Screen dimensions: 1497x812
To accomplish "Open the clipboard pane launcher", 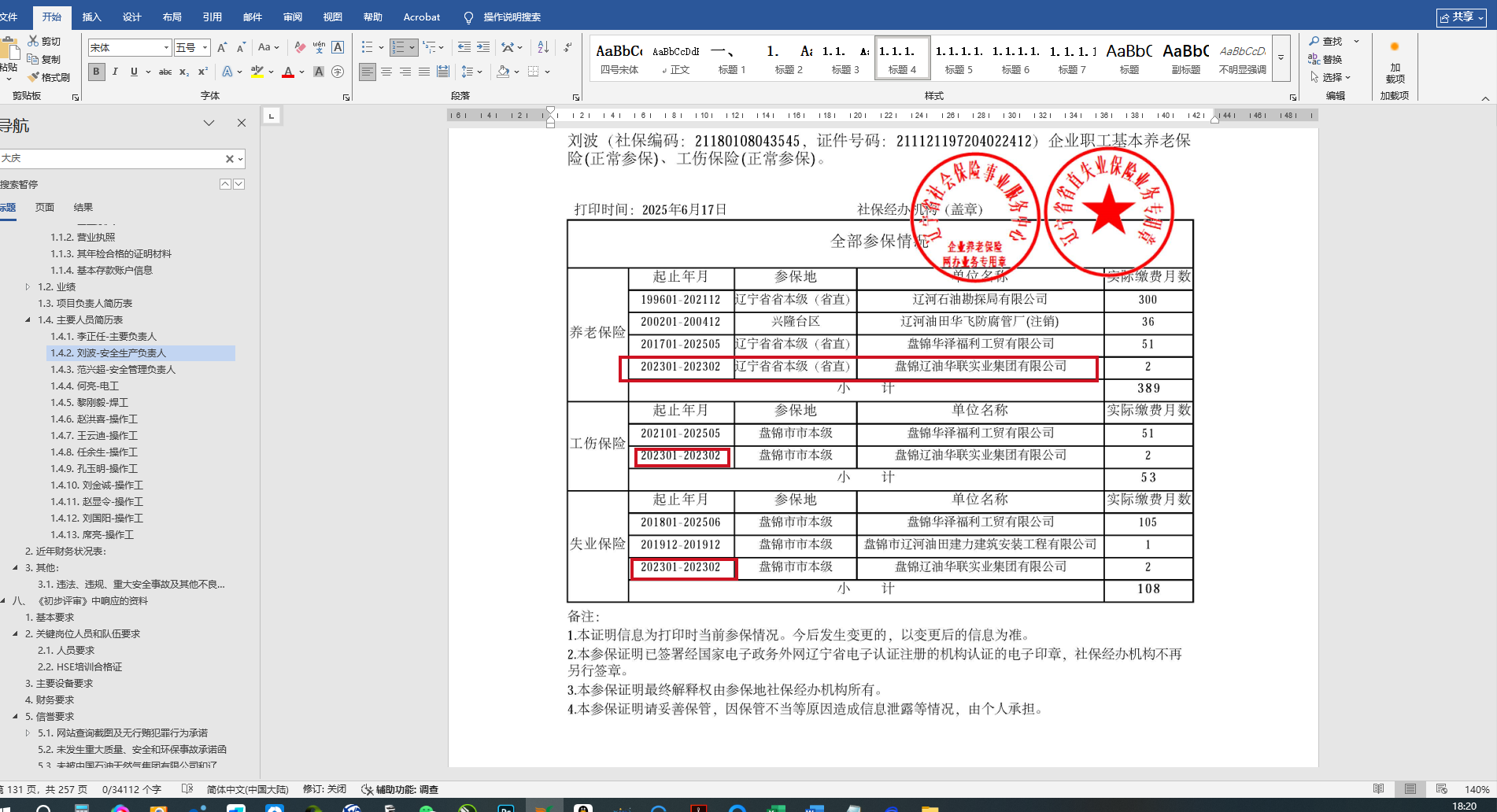I will pyautogui.click(x=76, y=98).
